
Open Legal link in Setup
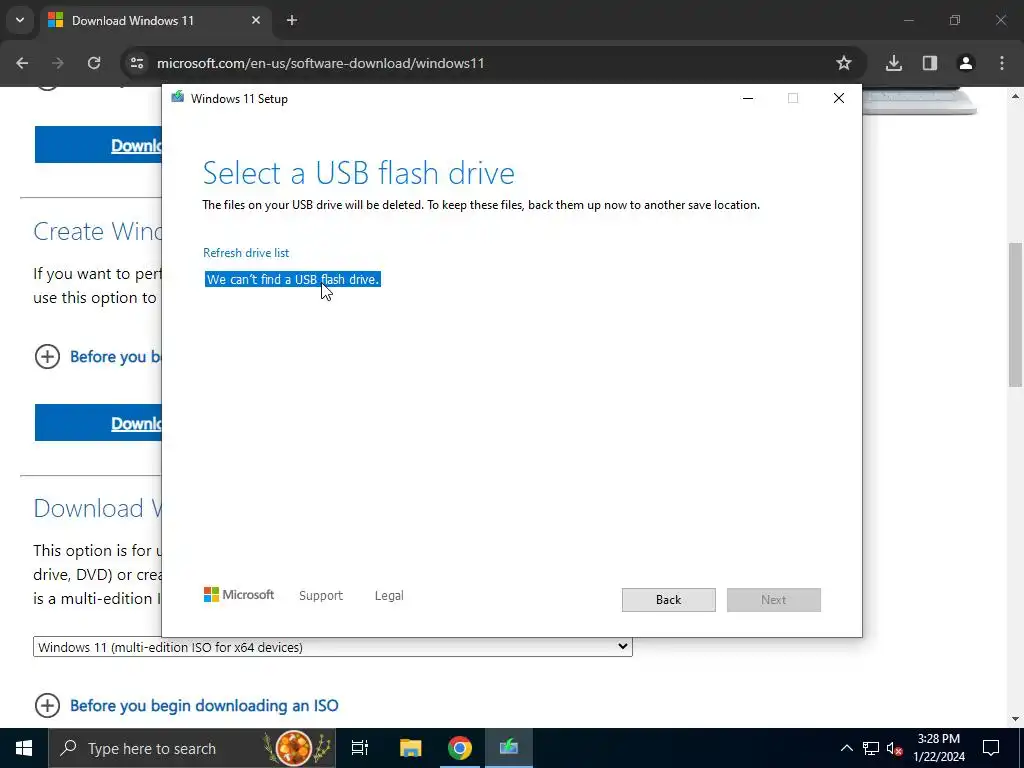point(389,596)
